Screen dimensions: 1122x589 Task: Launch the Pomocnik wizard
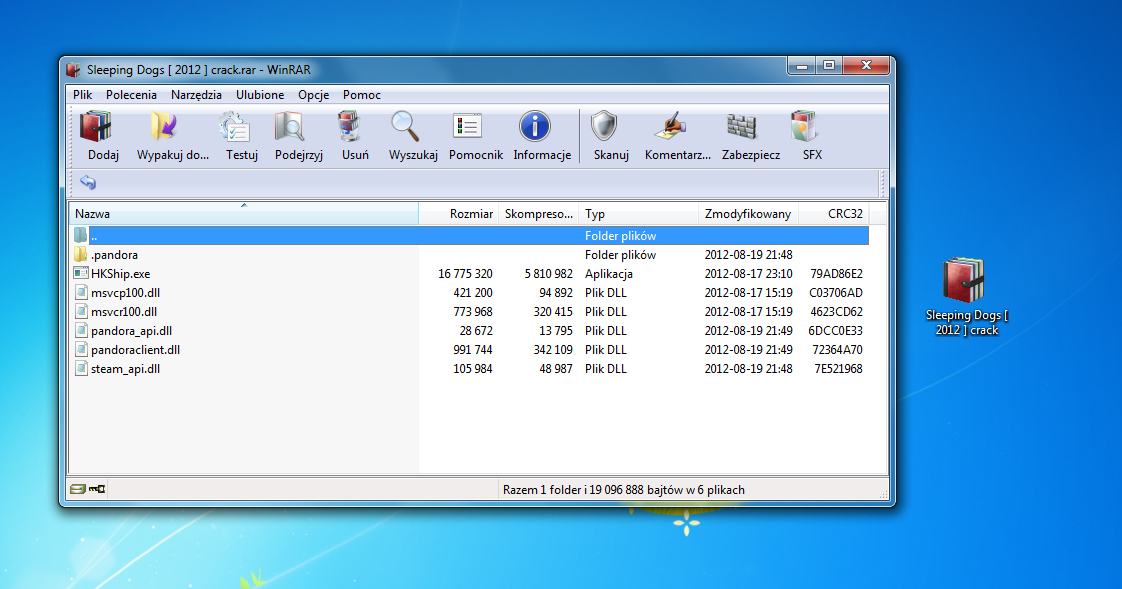pyautogui.click(x=467, y=127)
